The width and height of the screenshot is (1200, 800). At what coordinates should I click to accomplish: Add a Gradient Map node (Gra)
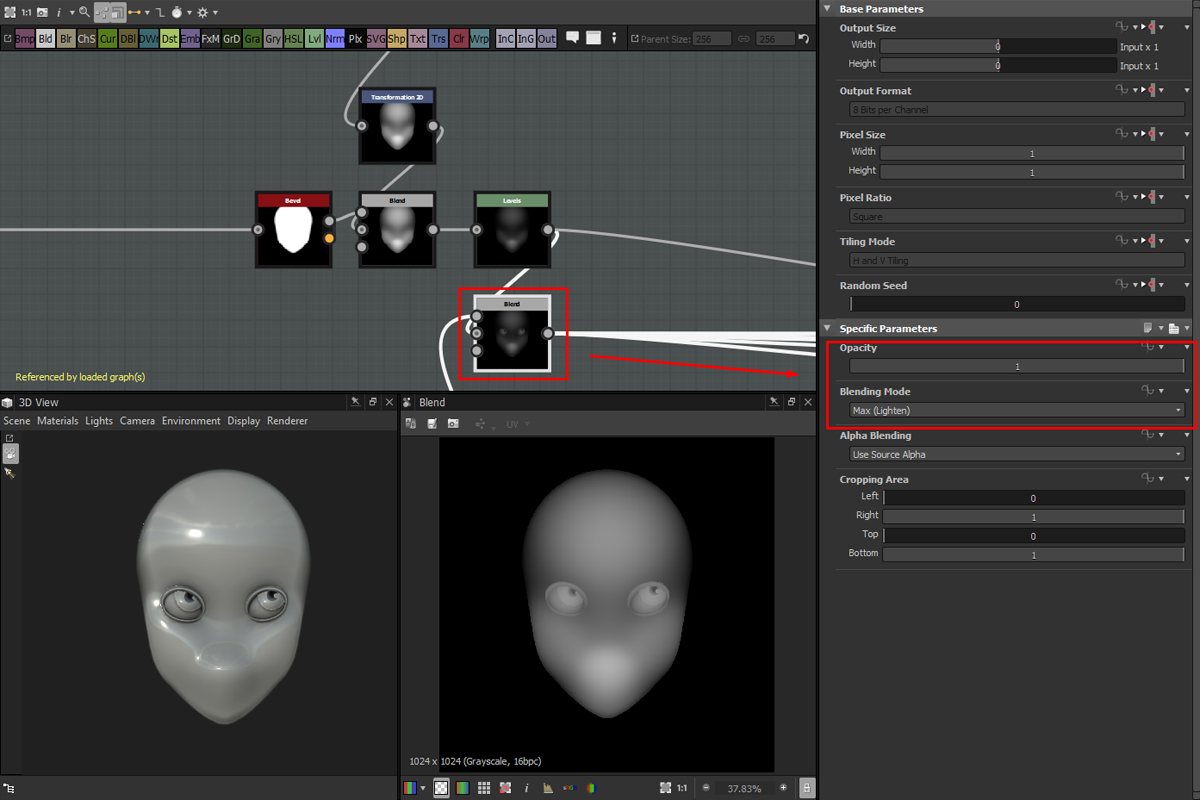[x=252, y=39]
